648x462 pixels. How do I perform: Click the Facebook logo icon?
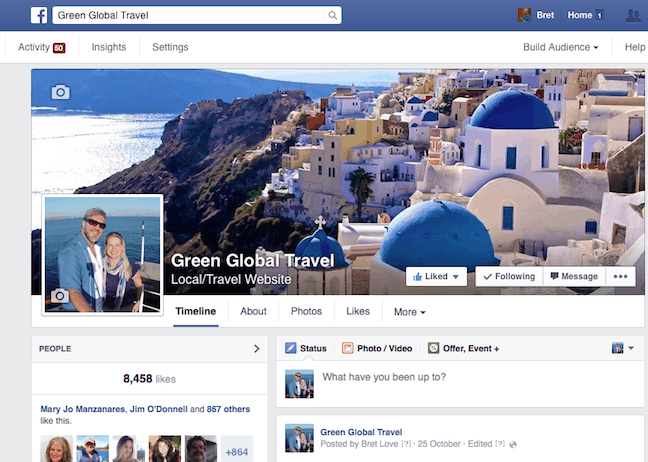pos(39,15)
